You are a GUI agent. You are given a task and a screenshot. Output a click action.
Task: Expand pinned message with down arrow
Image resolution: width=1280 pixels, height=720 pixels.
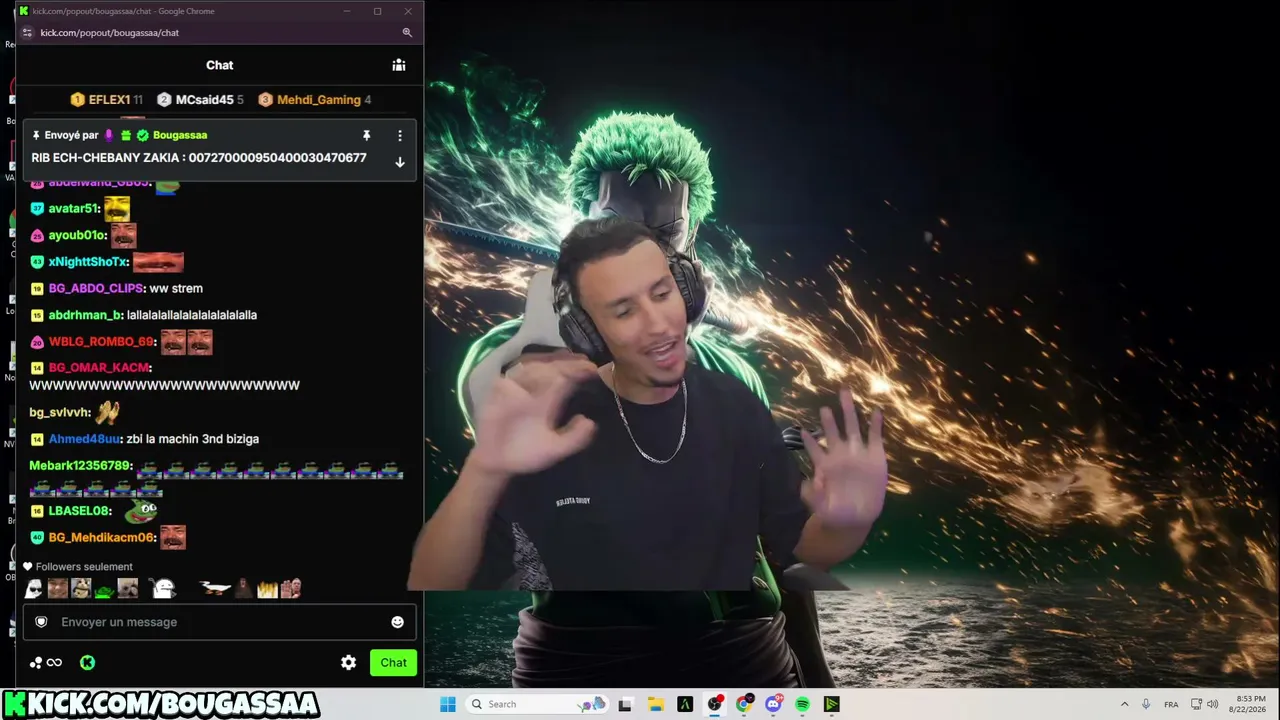point(400,162)
